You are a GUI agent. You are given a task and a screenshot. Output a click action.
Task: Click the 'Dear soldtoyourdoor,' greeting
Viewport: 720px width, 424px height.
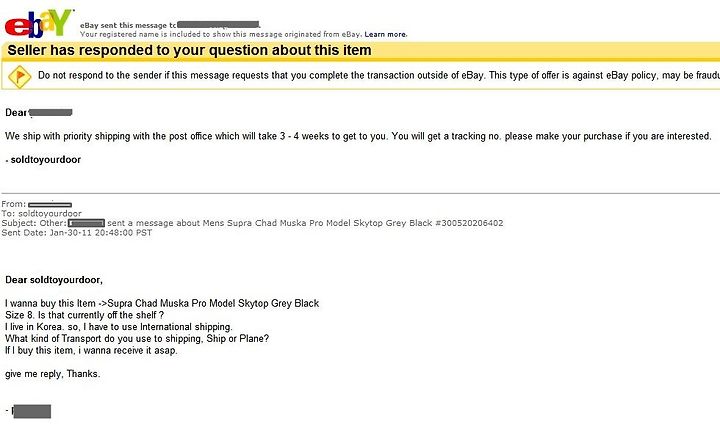(x=54, y=280)
